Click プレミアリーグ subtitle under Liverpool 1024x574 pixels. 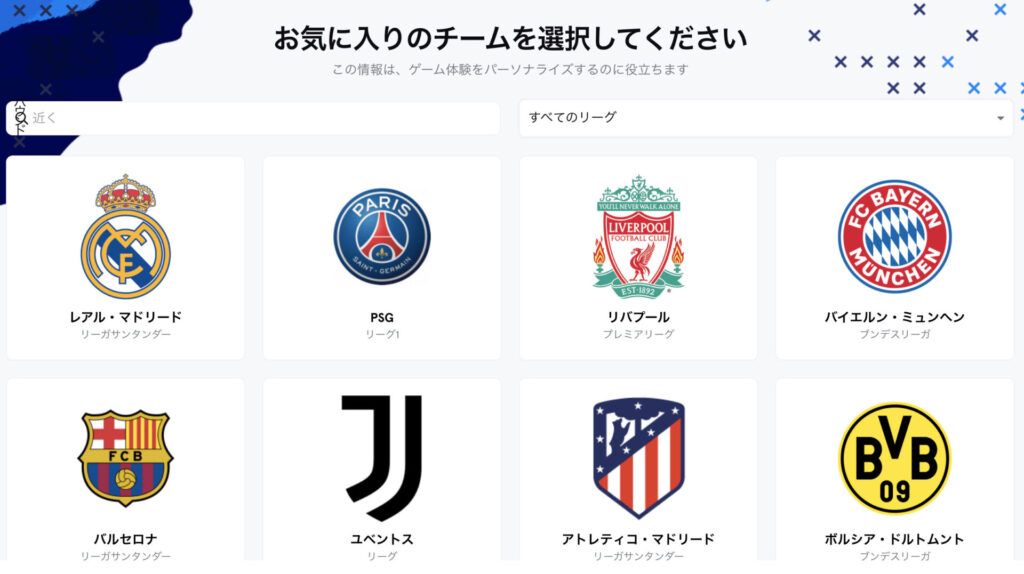638,334
